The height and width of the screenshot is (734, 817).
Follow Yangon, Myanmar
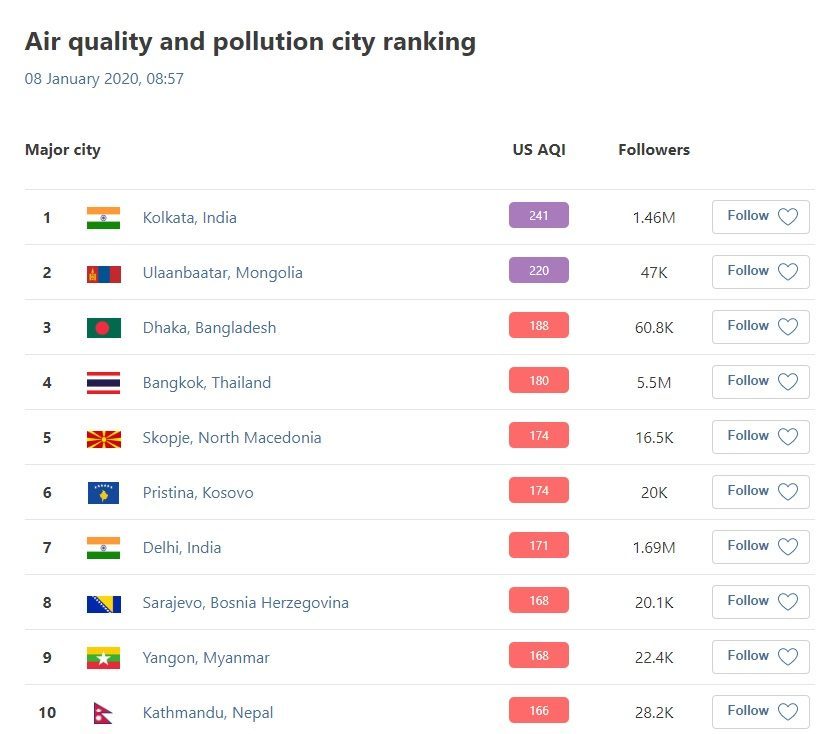pos(760,657)
